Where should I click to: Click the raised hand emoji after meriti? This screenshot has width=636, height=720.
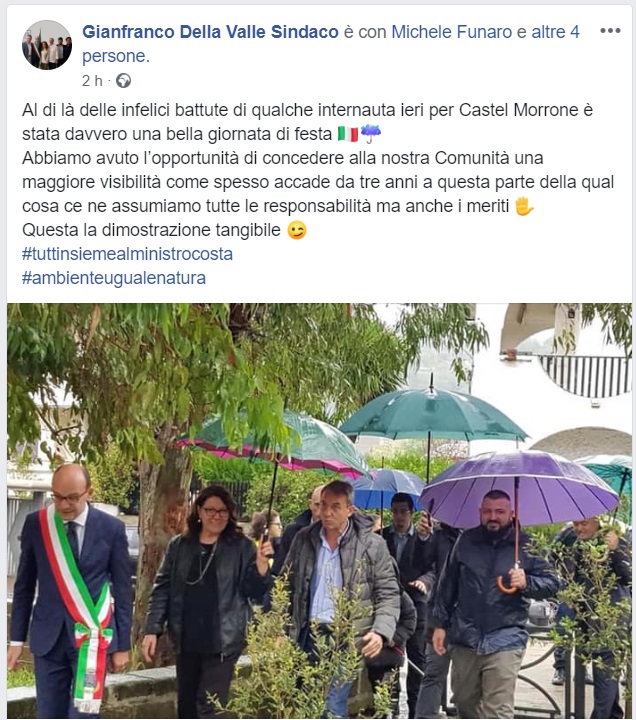[x=524, y=206]
